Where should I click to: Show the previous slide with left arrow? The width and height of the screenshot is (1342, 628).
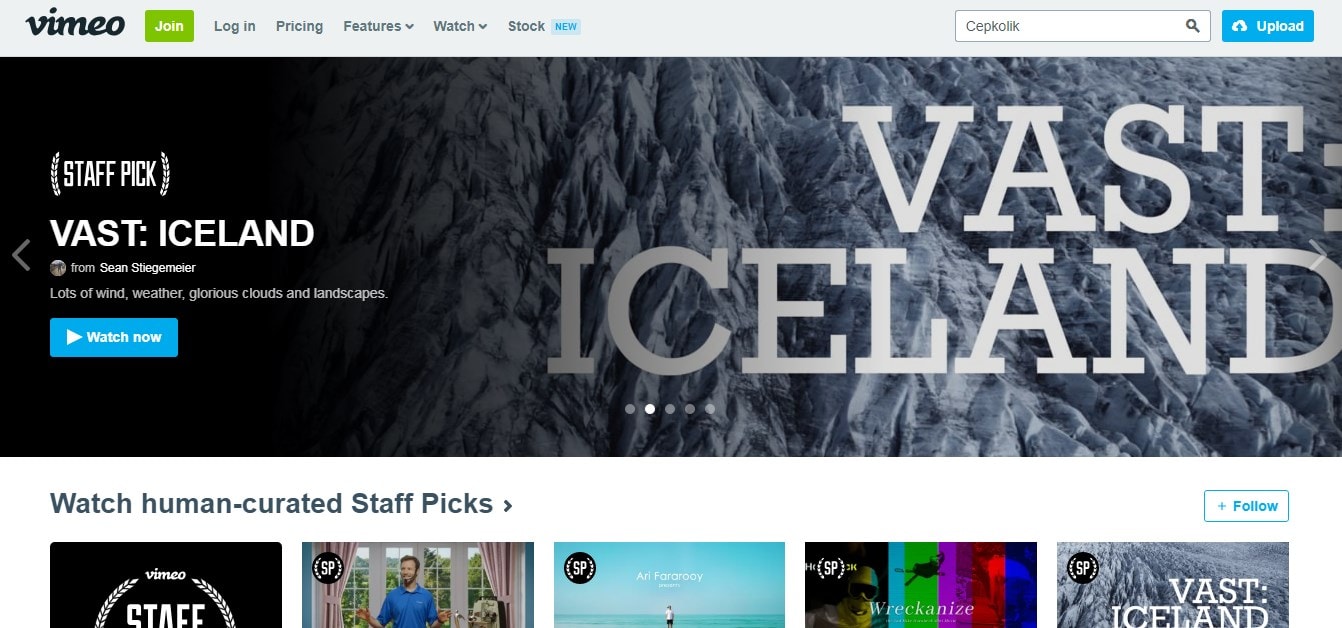(21, 255)
